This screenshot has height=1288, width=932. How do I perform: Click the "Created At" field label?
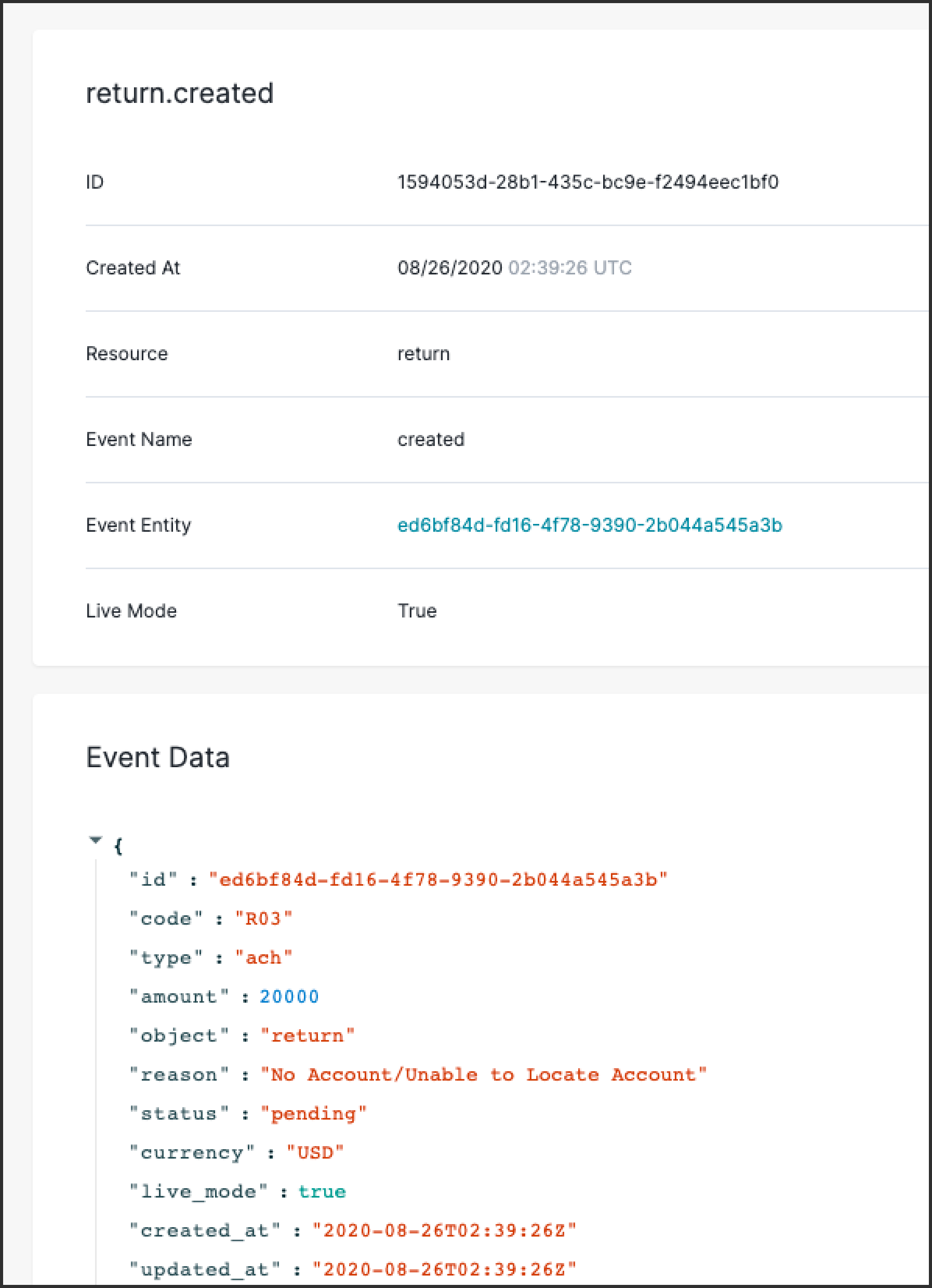tap(133, 268)
